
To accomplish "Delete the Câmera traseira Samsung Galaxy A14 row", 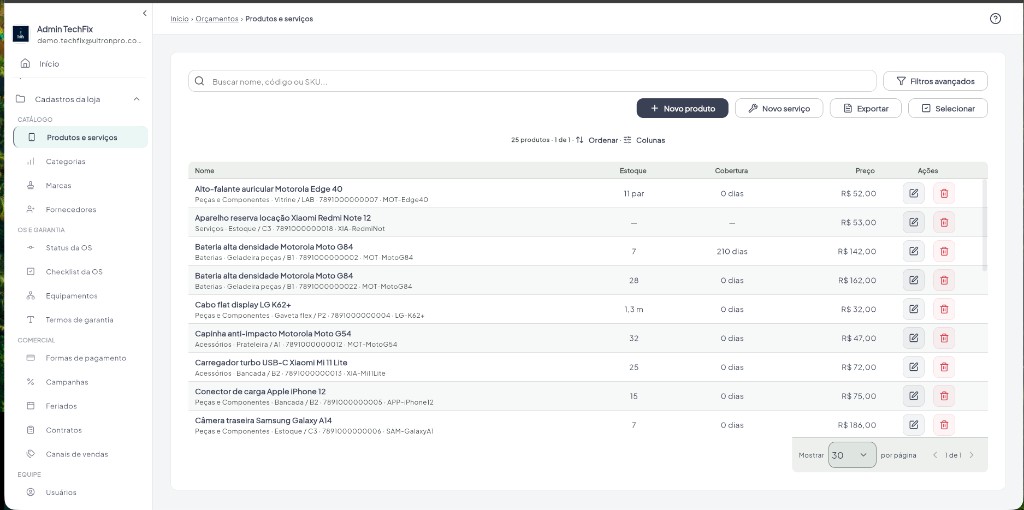I will 944,424.
